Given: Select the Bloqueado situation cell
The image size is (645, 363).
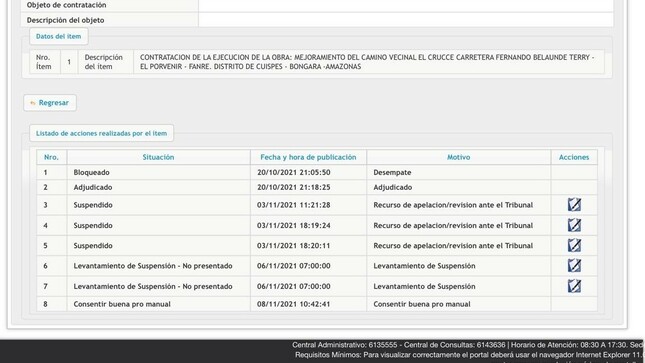Looking at the screenshot, I should coord(158,172).
